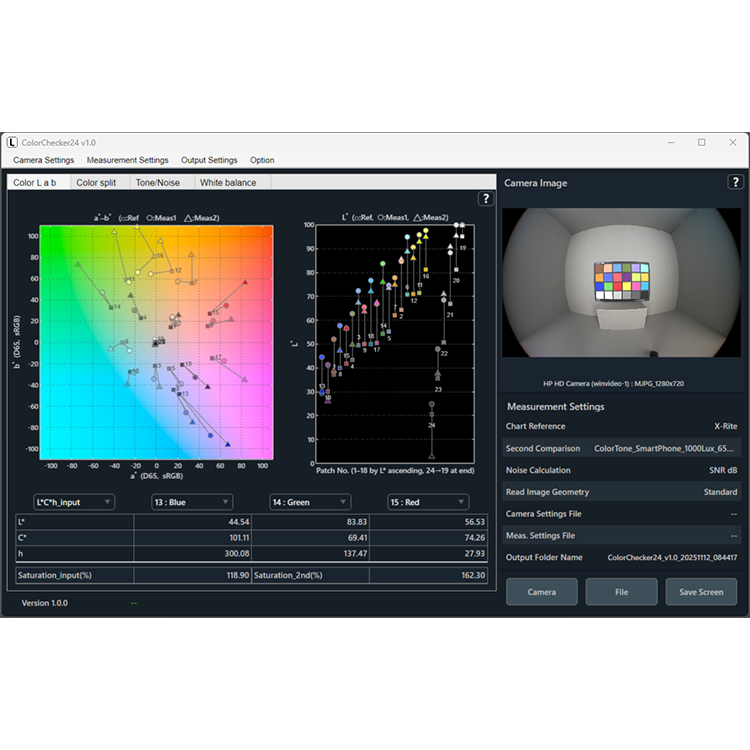
Task: Click the camera image preview thumbnail
Action: pyautogui.click(x=621, y=283)
